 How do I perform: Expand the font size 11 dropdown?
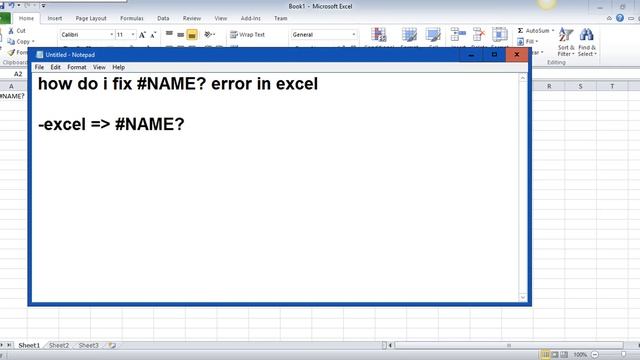133,35
